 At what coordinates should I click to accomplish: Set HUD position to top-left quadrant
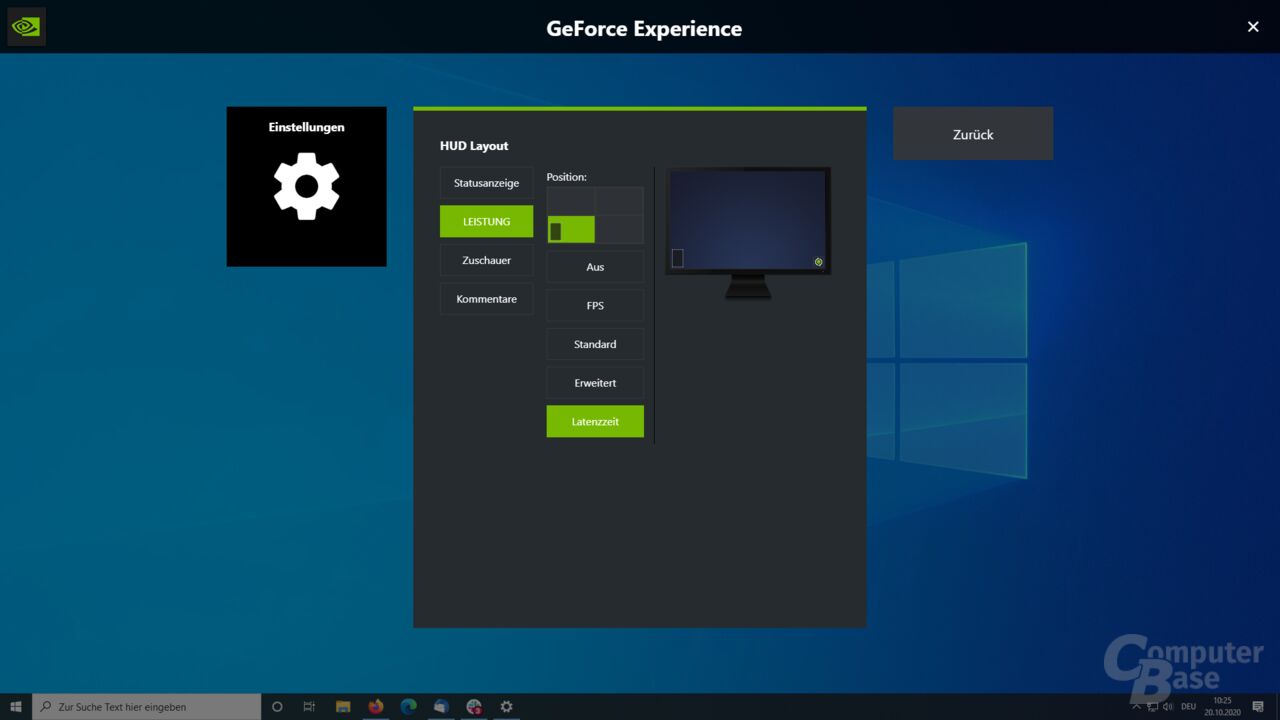(571, 201)
